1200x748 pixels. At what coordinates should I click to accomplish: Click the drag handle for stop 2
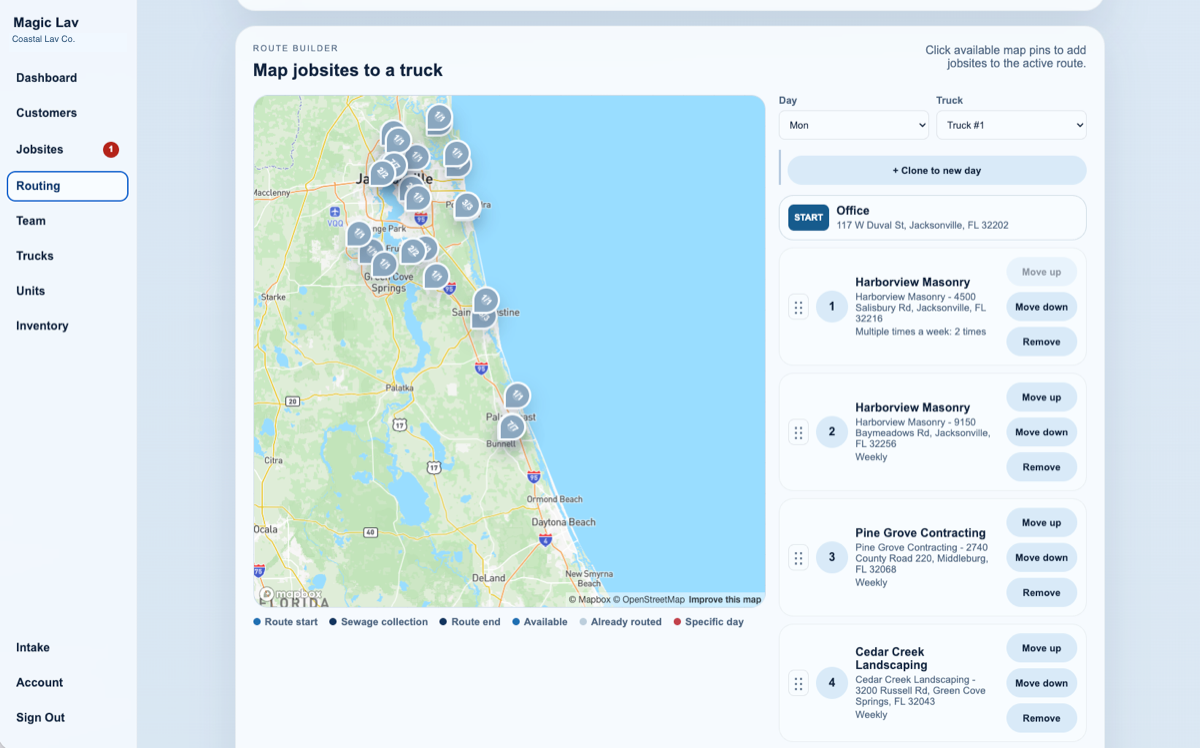point(798,432)
